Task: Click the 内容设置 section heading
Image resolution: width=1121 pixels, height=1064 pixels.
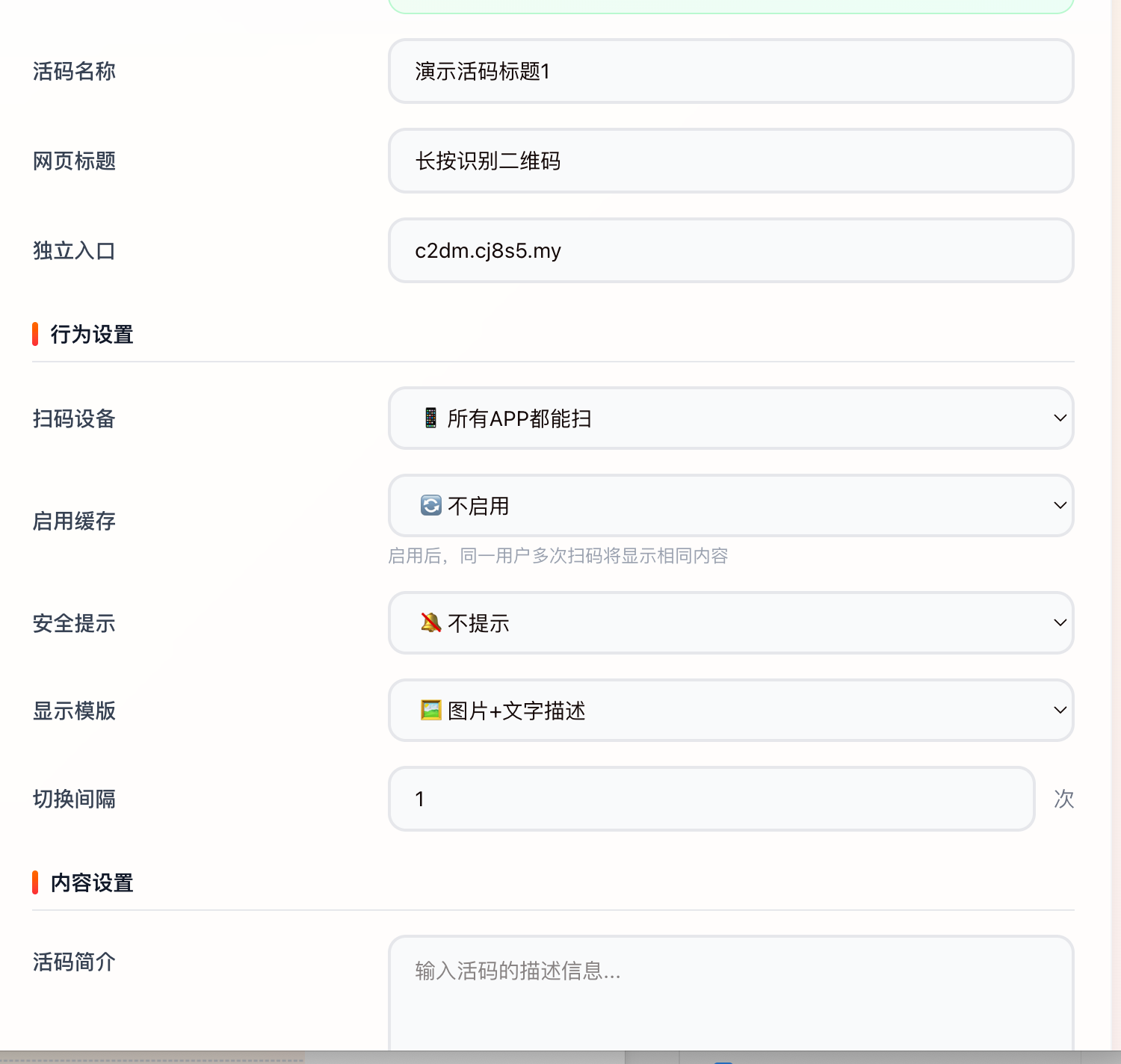Action: [92, 882]
